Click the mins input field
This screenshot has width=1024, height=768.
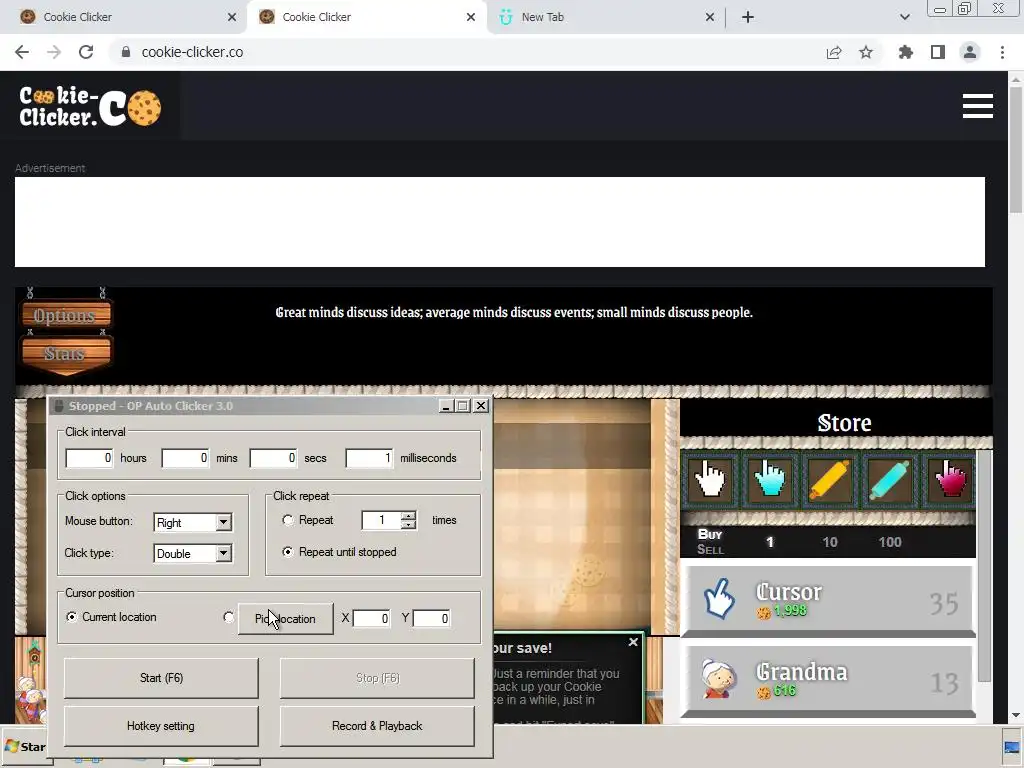tap(185, 458)
